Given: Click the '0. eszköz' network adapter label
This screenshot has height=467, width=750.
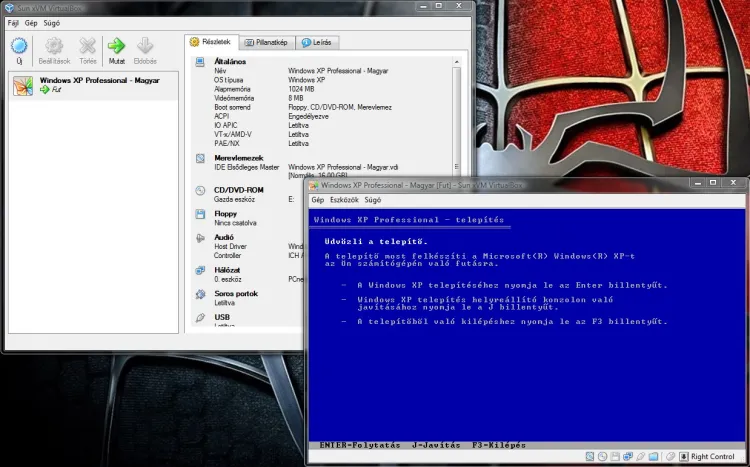Looking at the screenshot, I should 228,279.
